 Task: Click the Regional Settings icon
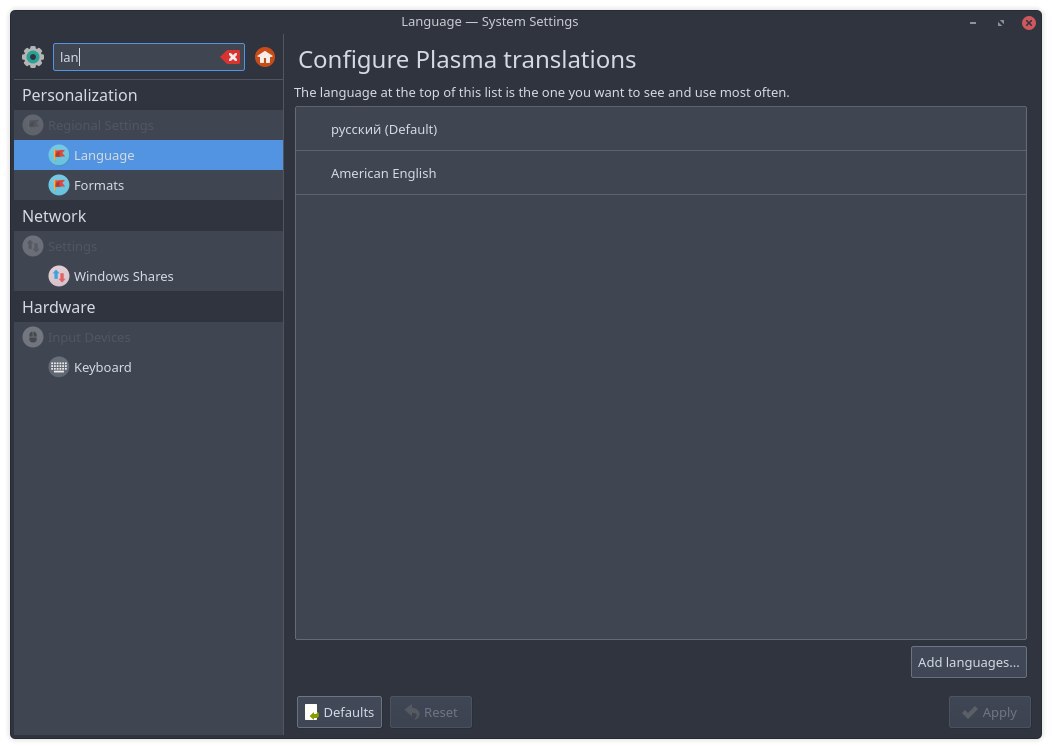click(x=32, y=125)
